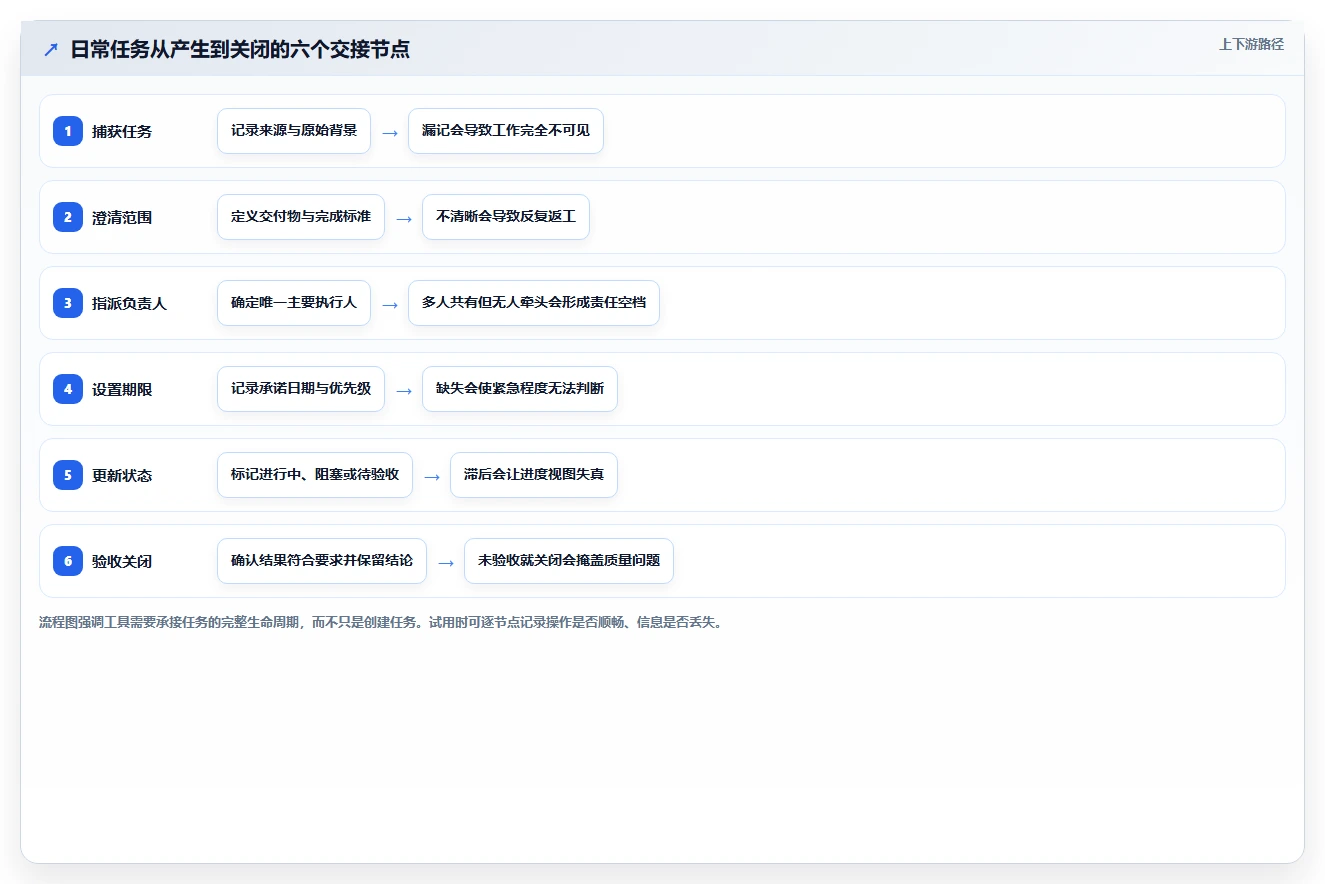
Task: Click the 漏记会导致工作完全不可见 box
Action: [506, 131]
